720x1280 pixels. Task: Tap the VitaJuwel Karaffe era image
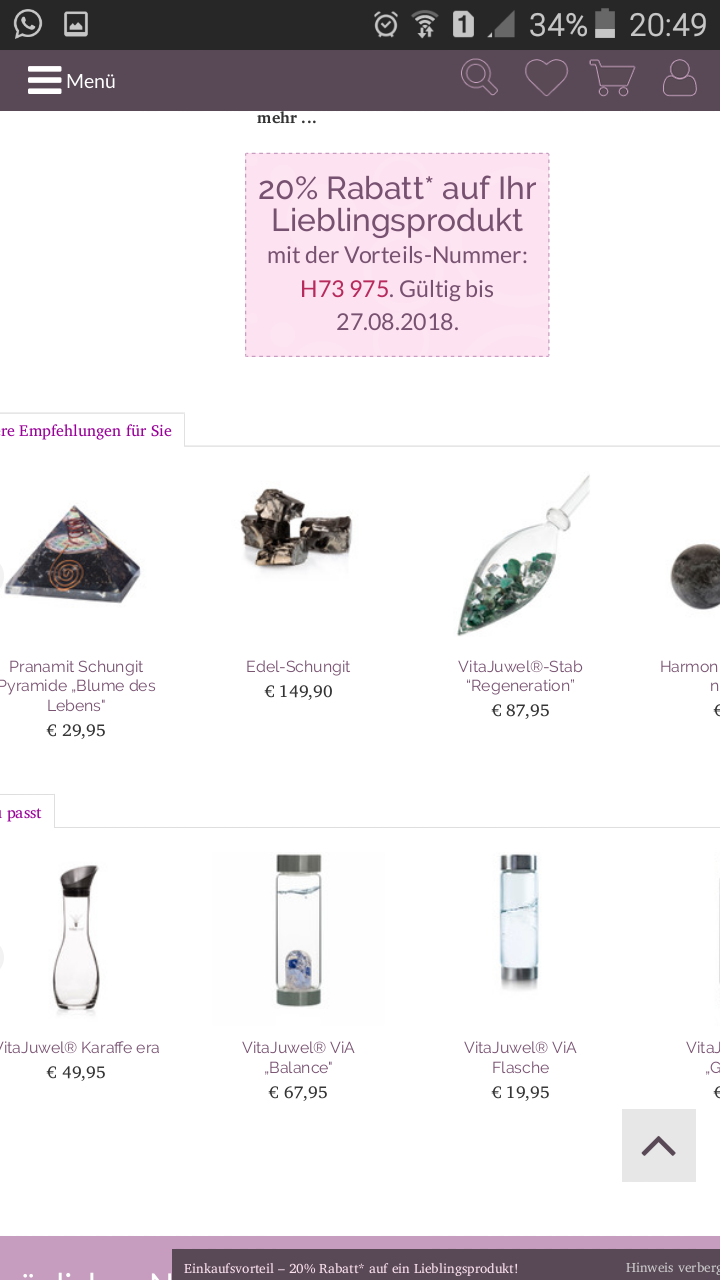[x=76, y=938]
